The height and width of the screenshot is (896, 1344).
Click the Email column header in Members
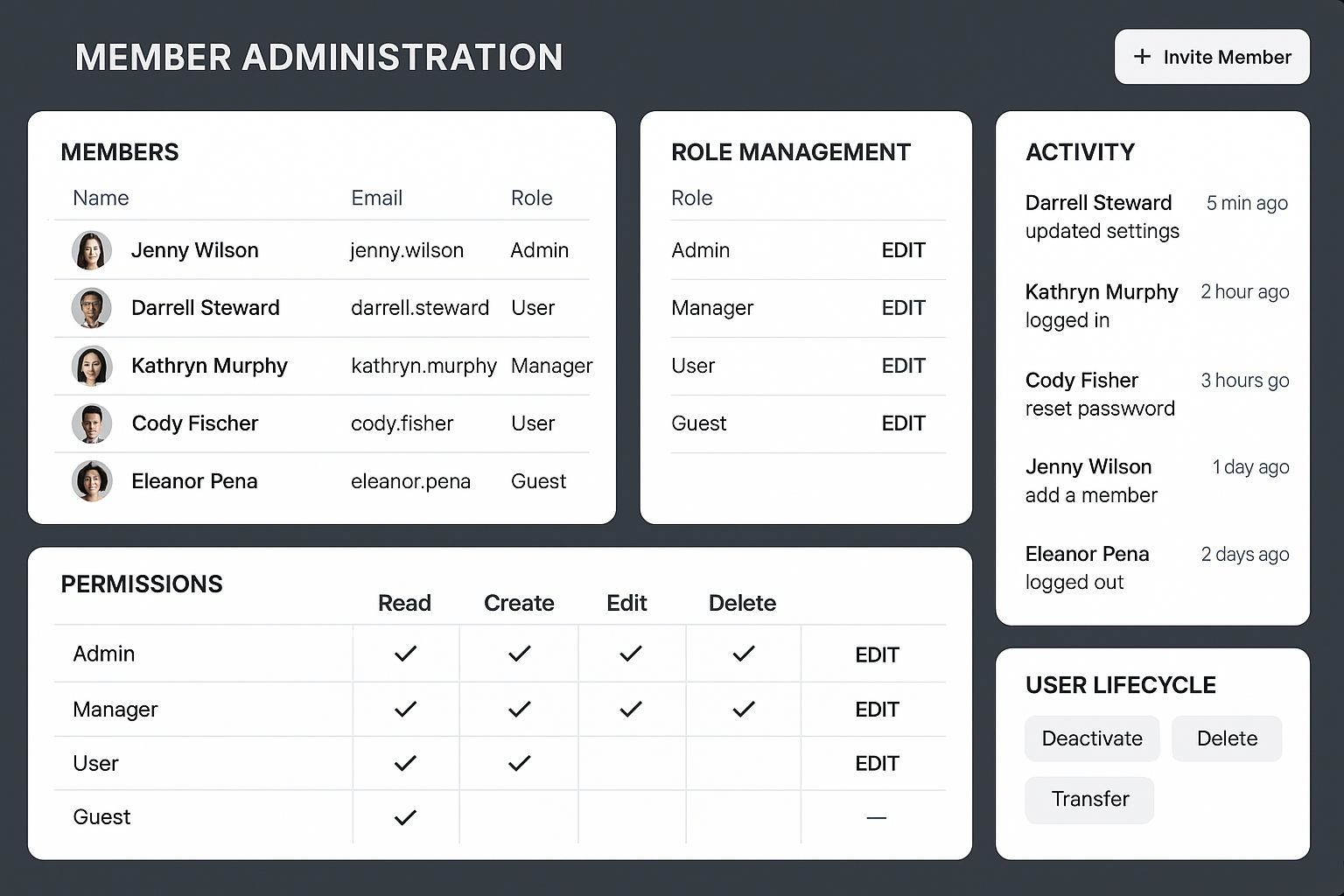tap(376, 198)
